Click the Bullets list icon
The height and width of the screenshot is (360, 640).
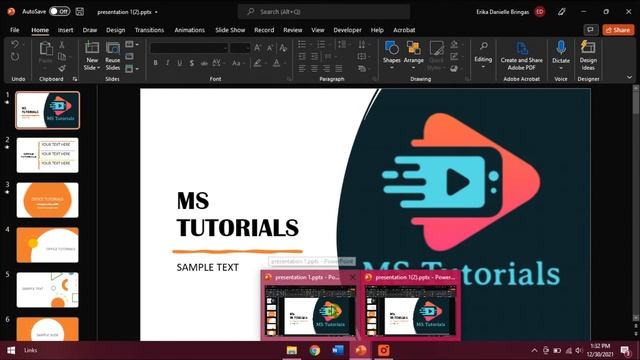302,44
